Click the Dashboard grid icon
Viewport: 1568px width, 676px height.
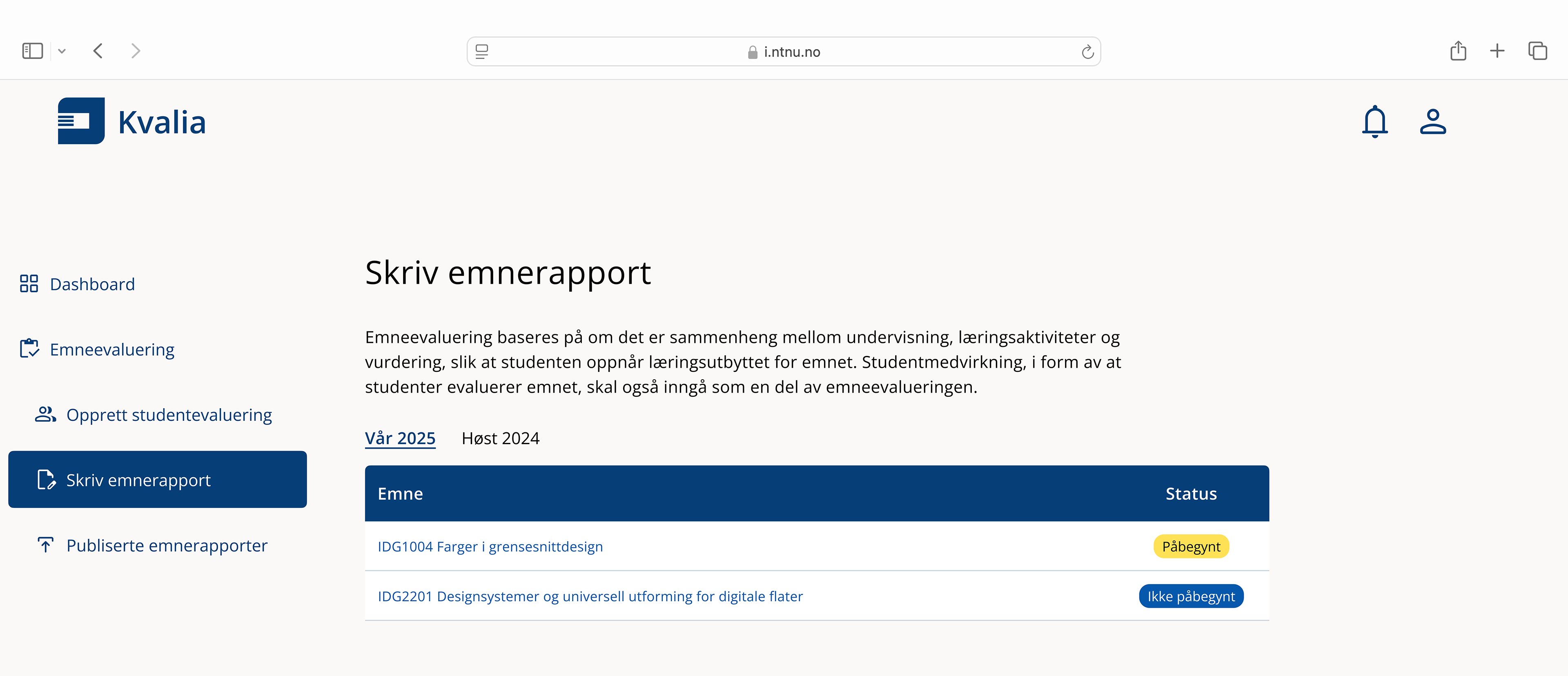pyautogui.click(x=29, y=284)
